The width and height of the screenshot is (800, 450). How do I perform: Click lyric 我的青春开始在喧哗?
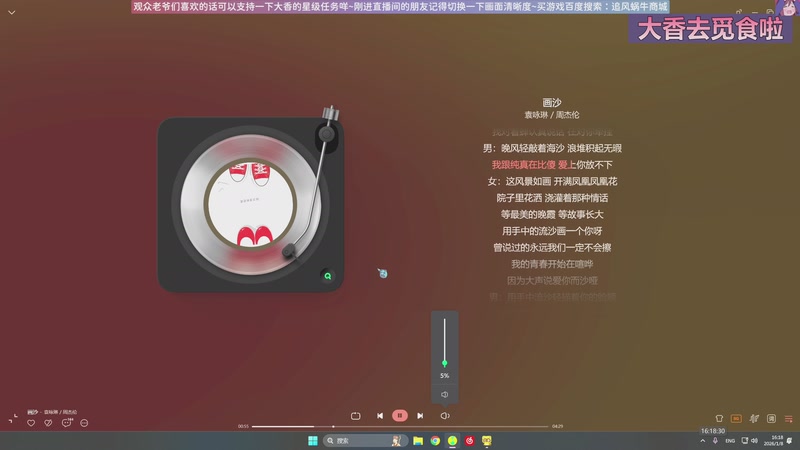click(x=552, y=264)
